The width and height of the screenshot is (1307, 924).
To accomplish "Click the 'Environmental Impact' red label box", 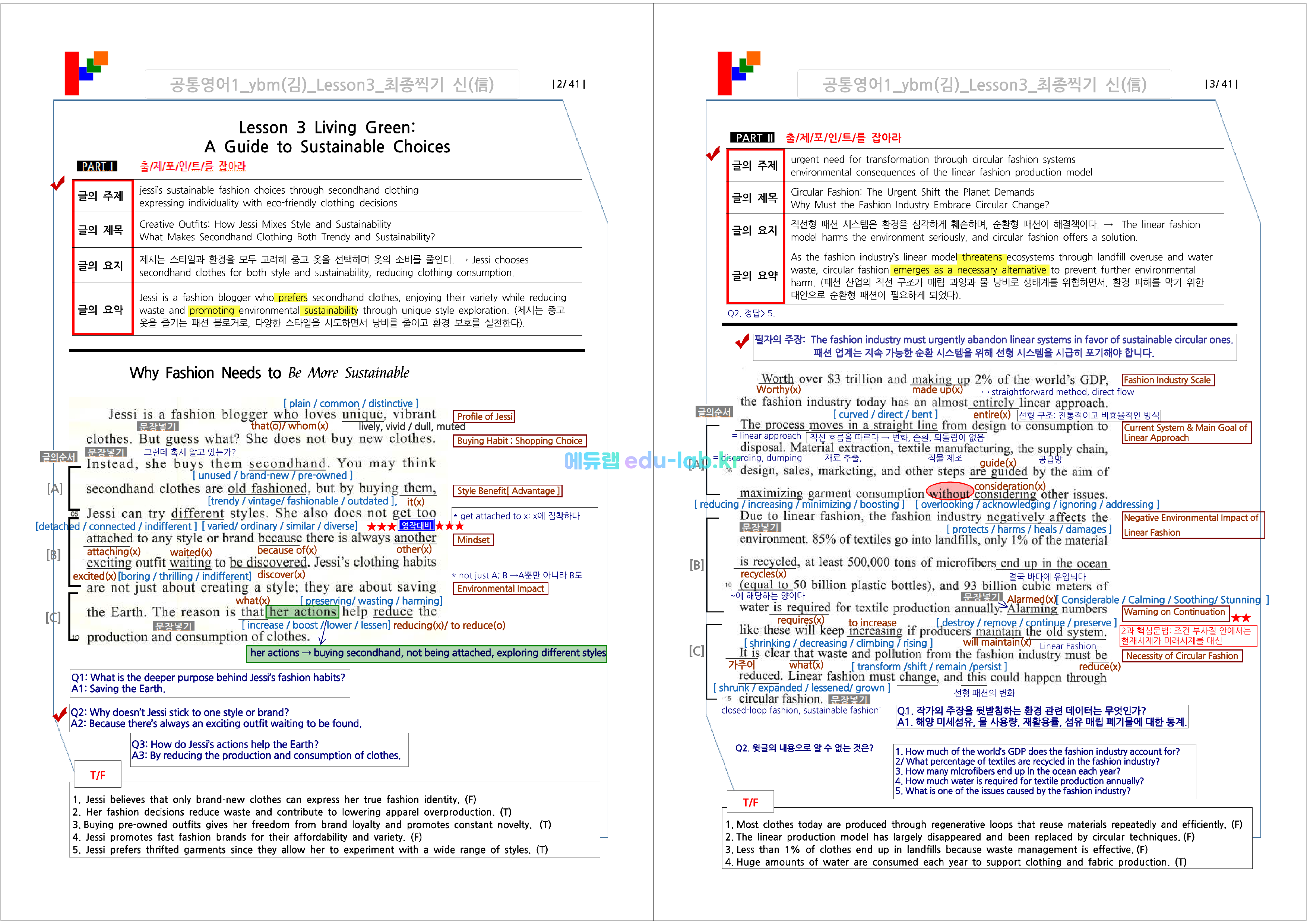I will [500, 589].
